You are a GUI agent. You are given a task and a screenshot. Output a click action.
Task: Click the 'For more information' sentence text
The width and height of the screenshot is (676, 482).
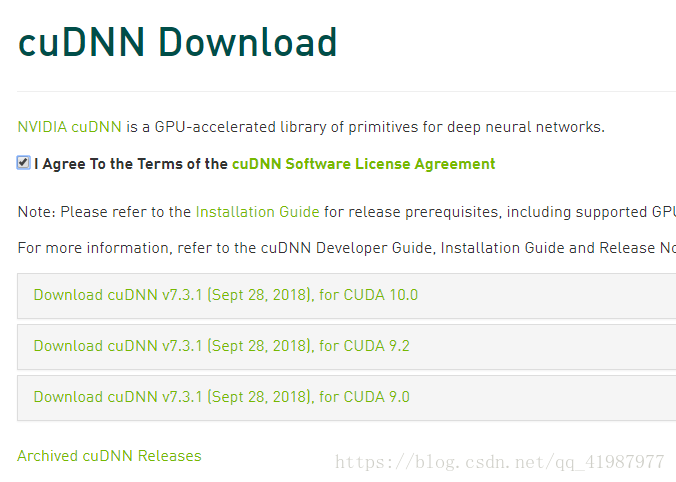[x=347, y=248]
